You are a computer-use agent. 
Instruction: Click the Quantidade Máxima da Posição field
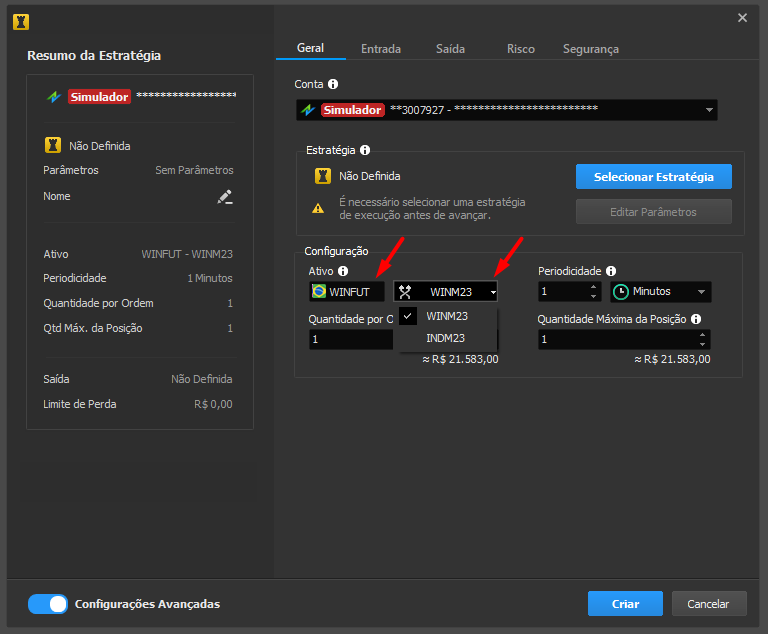pos(624,339)
